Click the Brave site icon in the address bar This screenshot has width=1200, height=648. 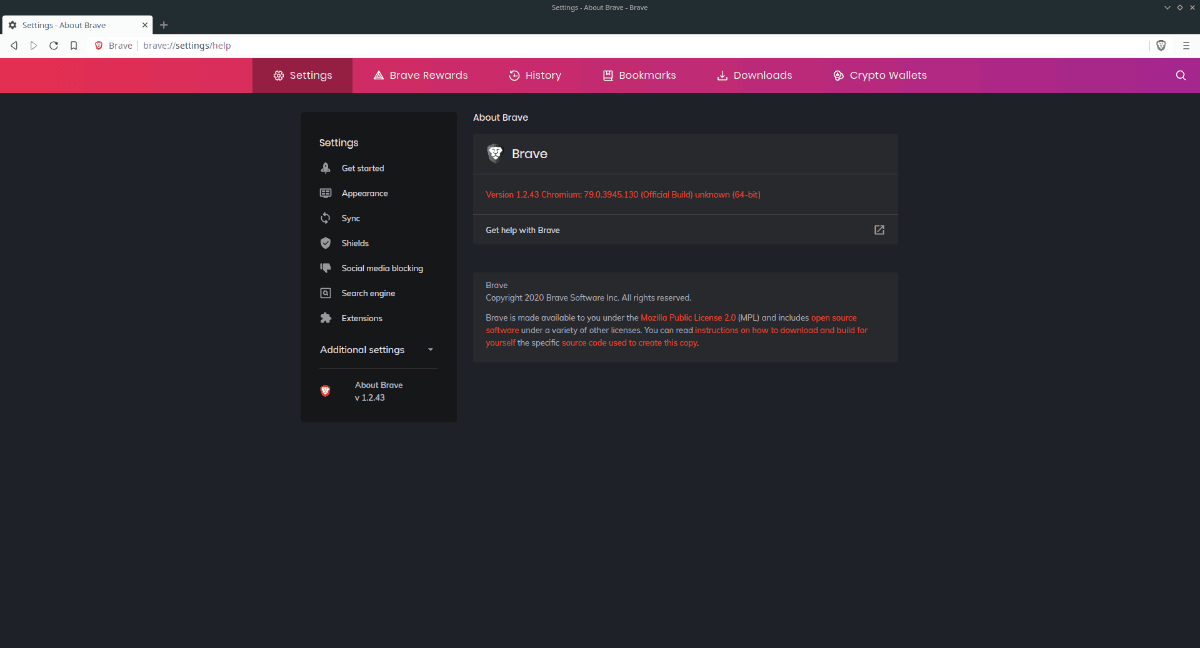tap(99, 46)
